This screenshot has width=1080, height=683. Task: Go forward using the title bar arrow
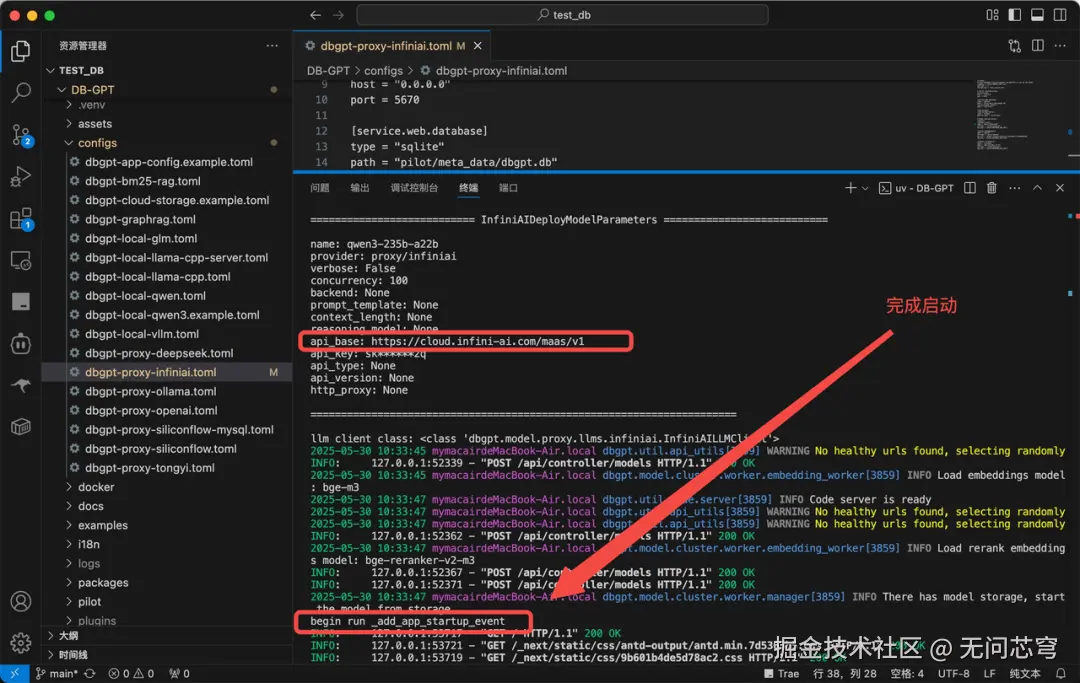coord(338,15)
